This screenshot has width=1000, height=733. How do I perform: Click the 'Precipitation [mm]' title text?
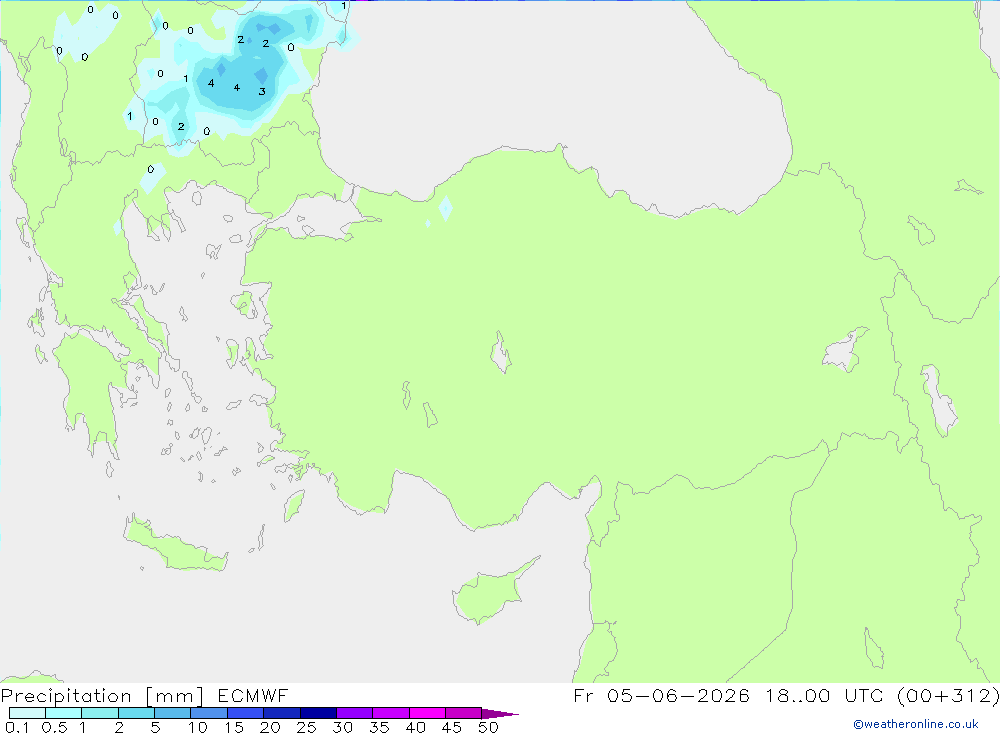coord(102,696)
